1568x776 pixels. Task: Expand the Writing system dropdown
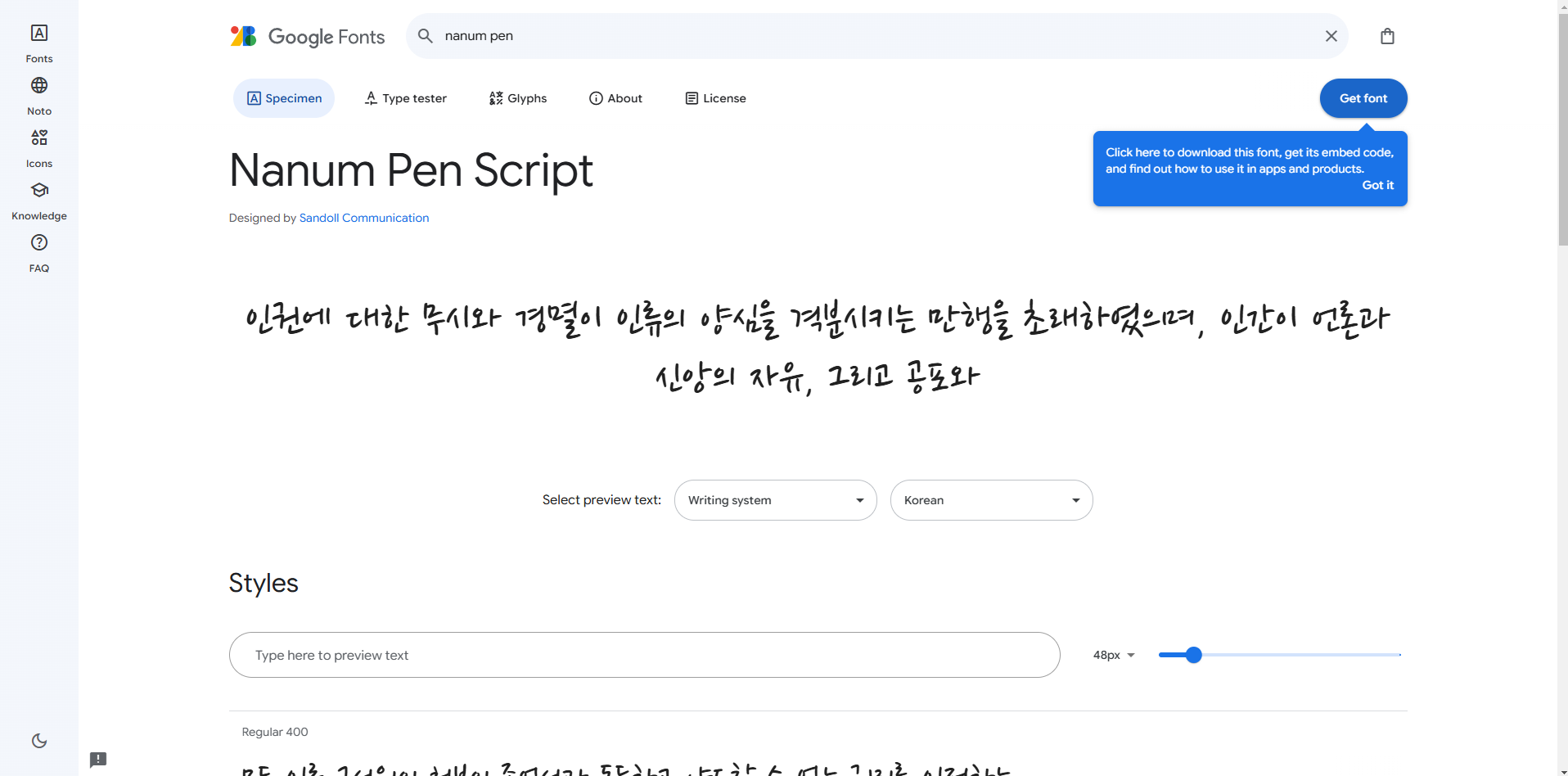pos(776,500)
